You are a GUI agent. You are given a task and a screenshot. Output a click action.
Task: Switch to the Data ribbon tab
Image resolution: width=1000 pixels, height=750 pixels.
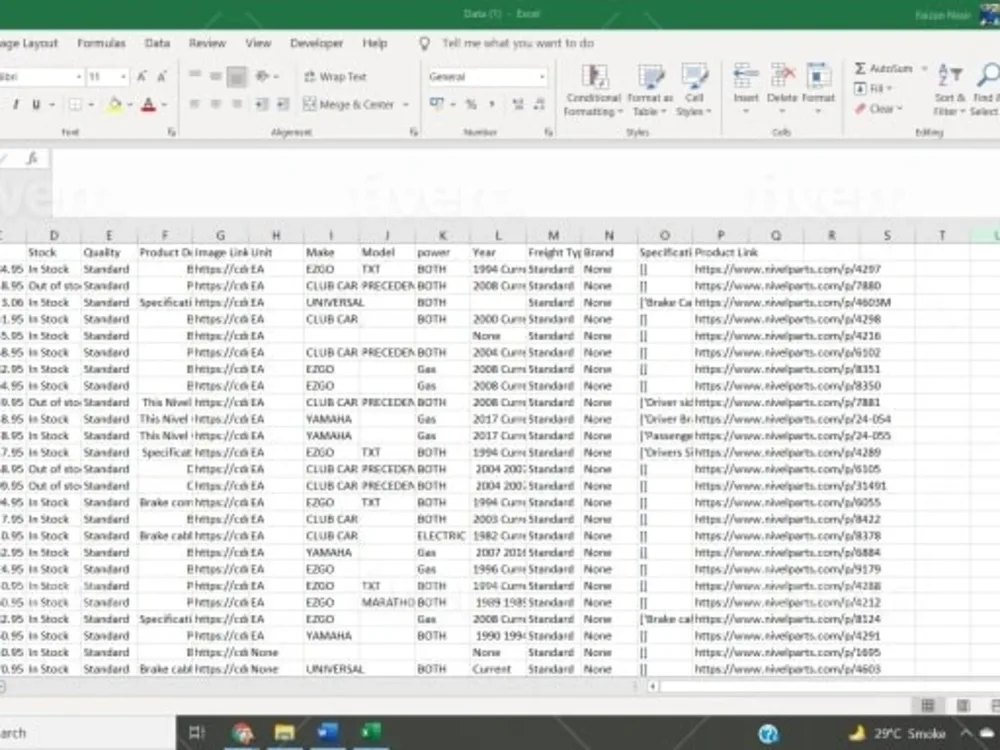tap(156, 43)
